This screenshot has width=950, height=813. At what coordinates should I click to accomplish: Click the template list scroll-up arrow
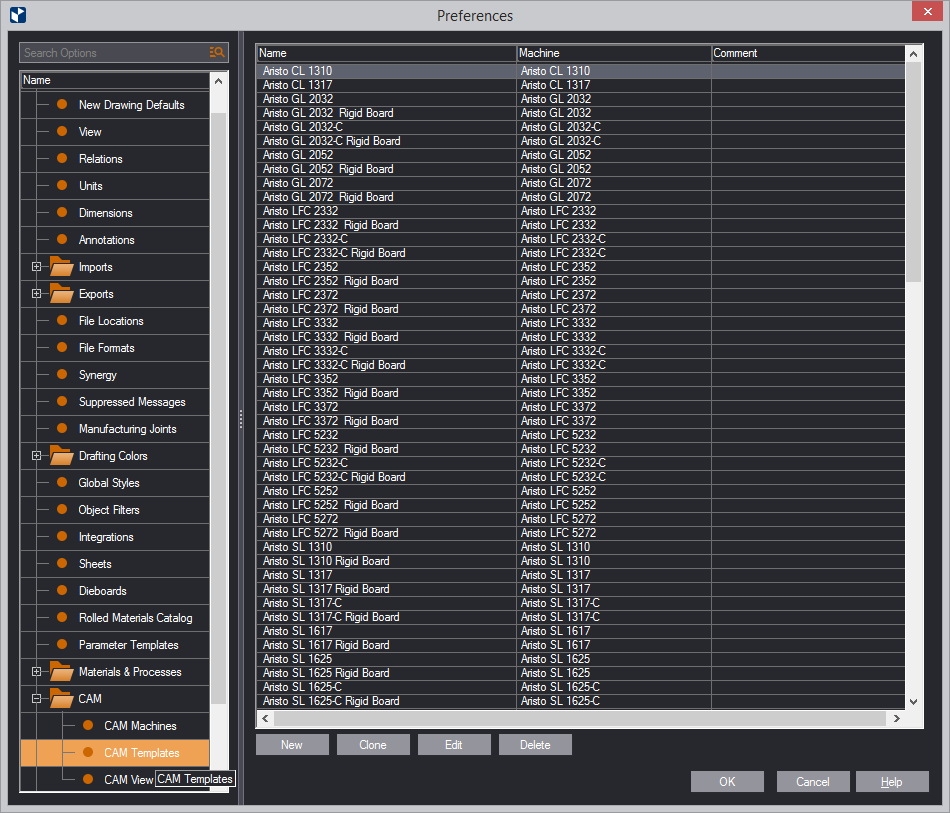coord(914,54)
